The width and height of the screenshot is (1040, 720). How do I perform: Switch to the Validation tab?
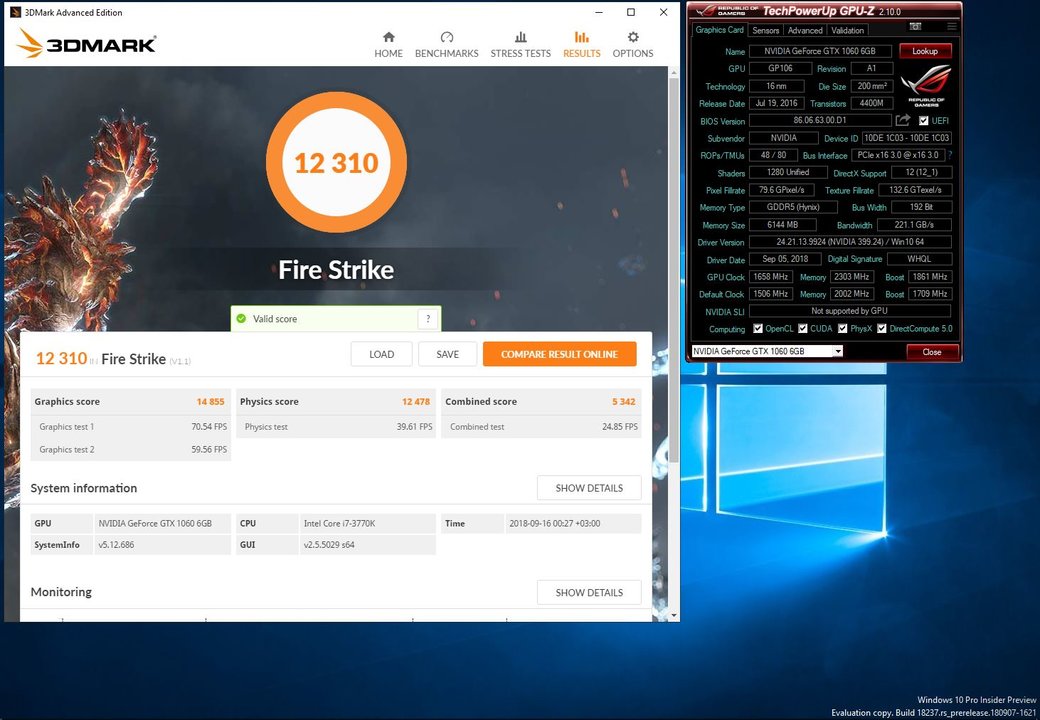pyautogui.click(x=848, y=30)
